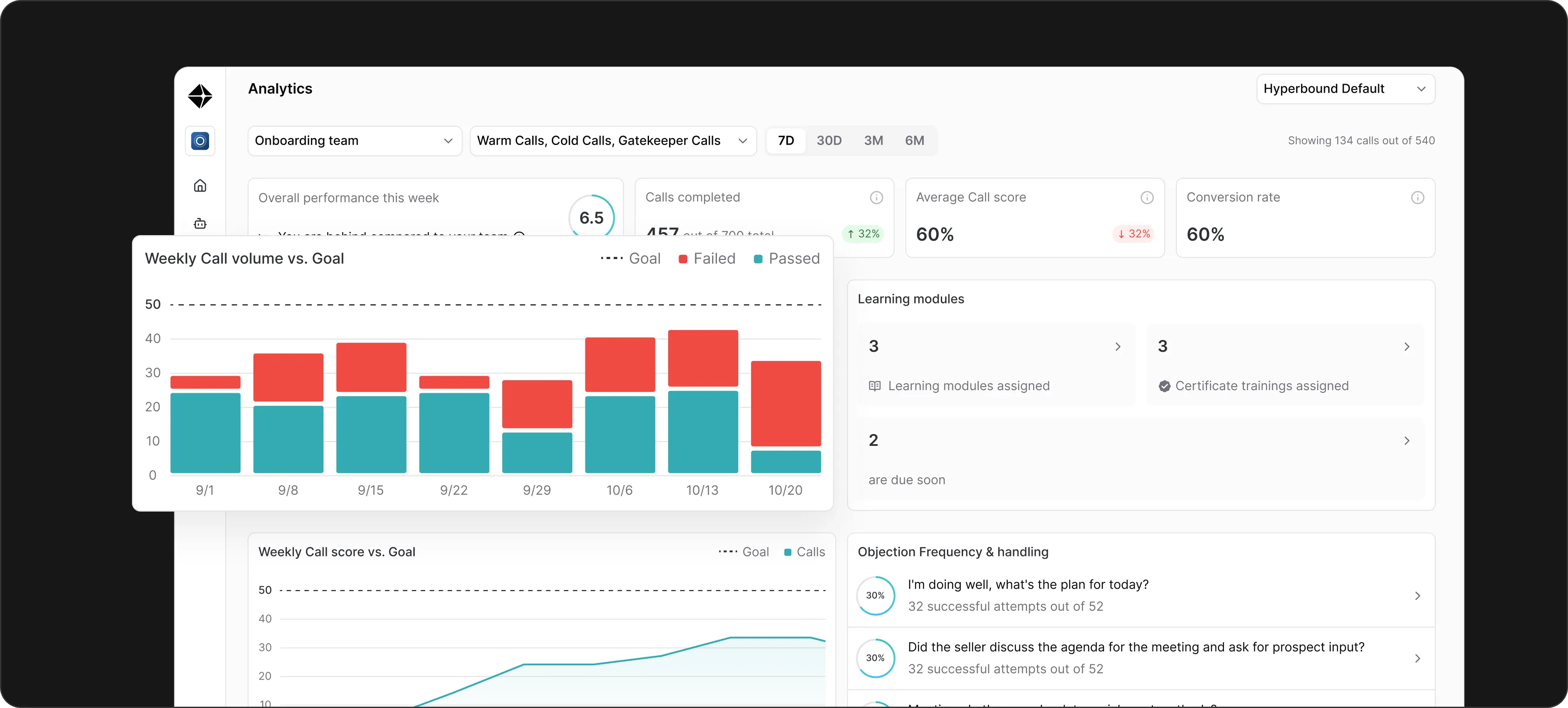Open details for the agenda discussion objection

tap(1416, 658)
